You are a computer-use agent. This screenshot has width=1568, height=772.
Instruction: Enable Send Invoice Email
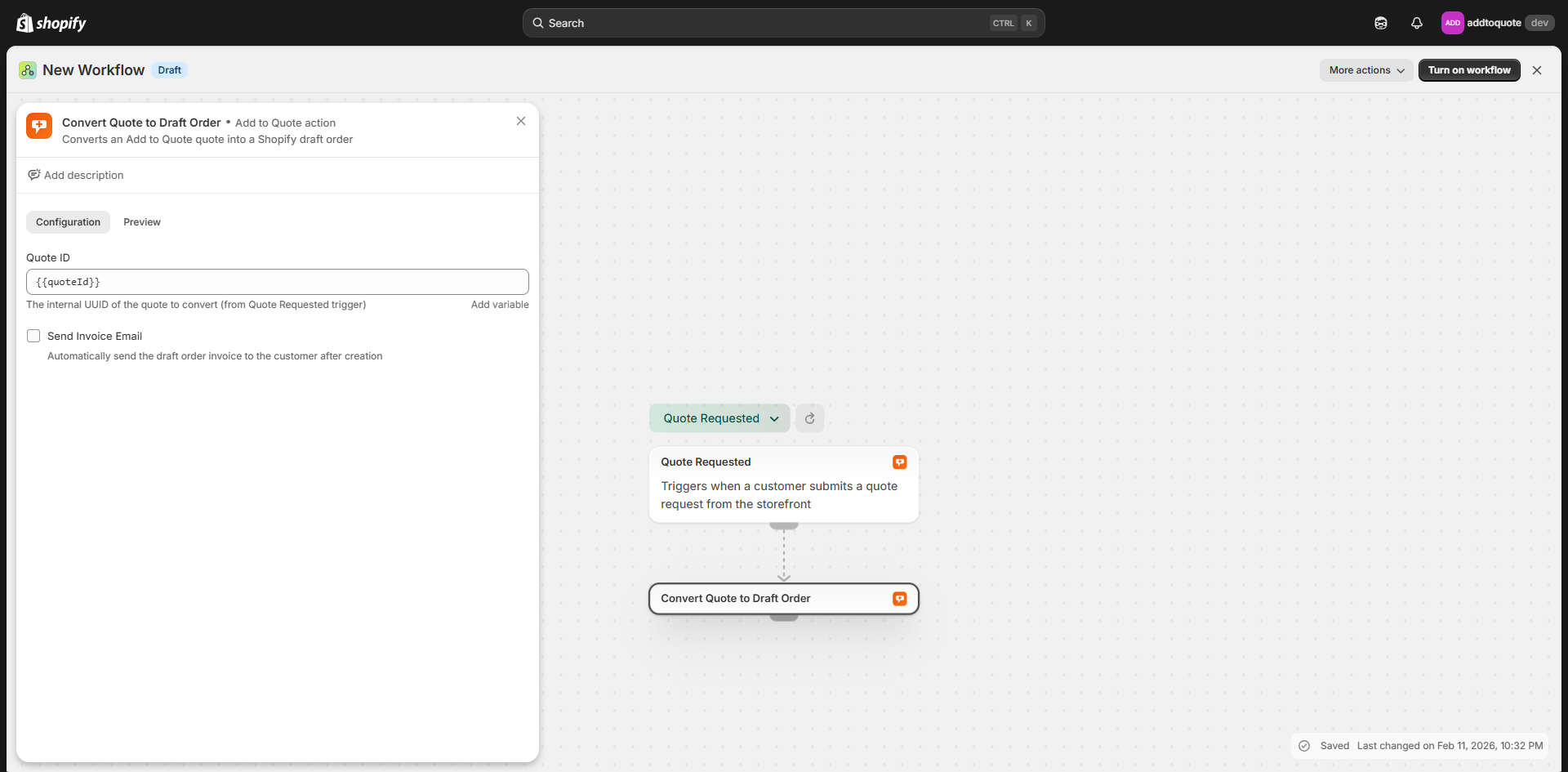33,336
